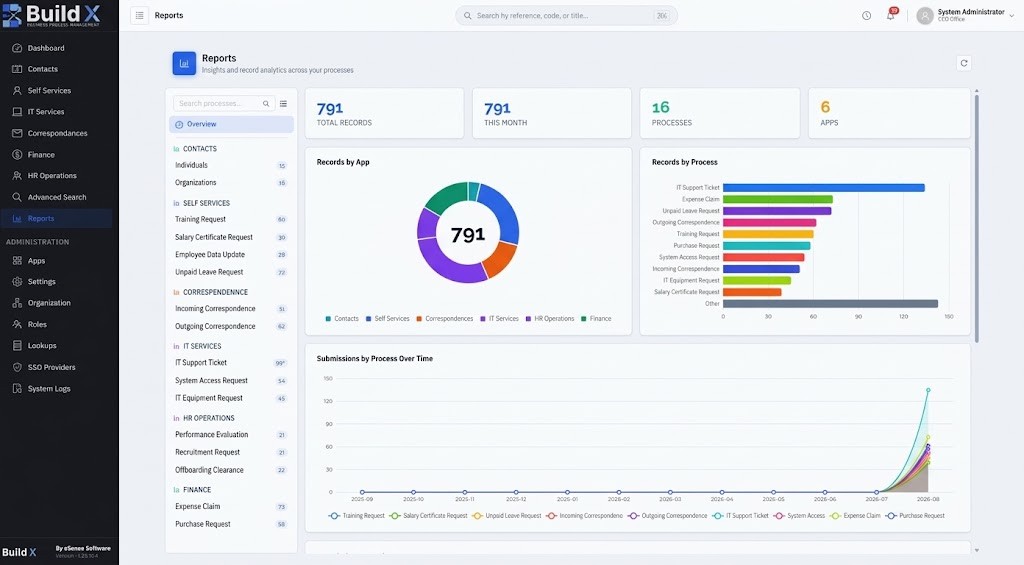Select Overview in the process list

pos(231,124)
